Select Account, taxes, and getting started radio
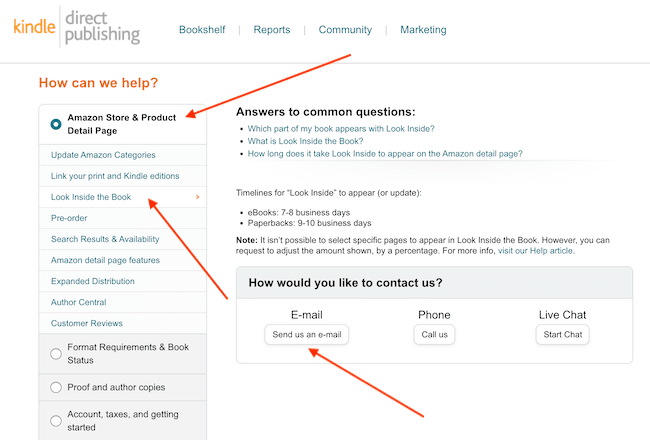Image resolution: width=650 pixels, height=440 pixels. tap(56, 420)
